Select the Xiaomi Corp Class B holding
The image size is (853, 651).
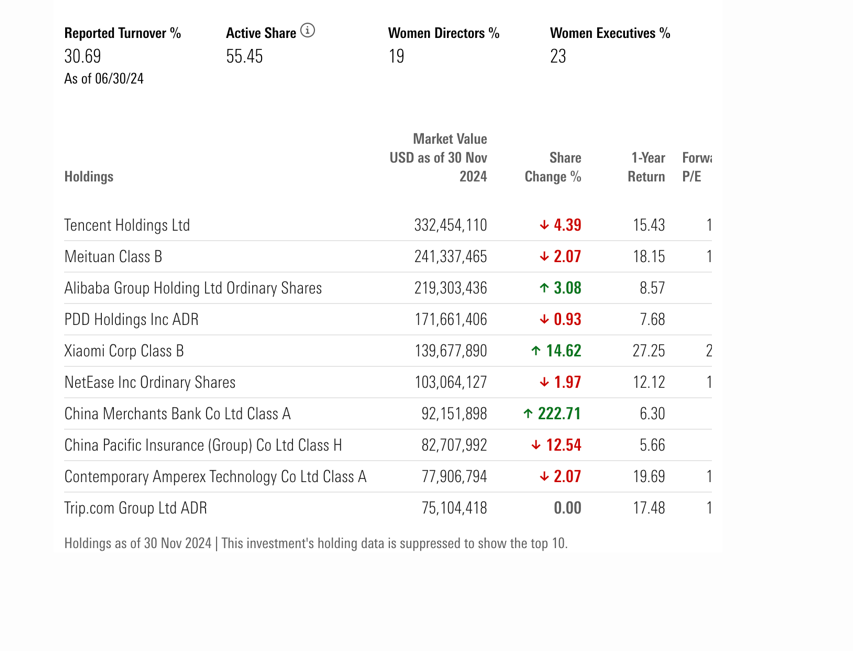(124, 351)
